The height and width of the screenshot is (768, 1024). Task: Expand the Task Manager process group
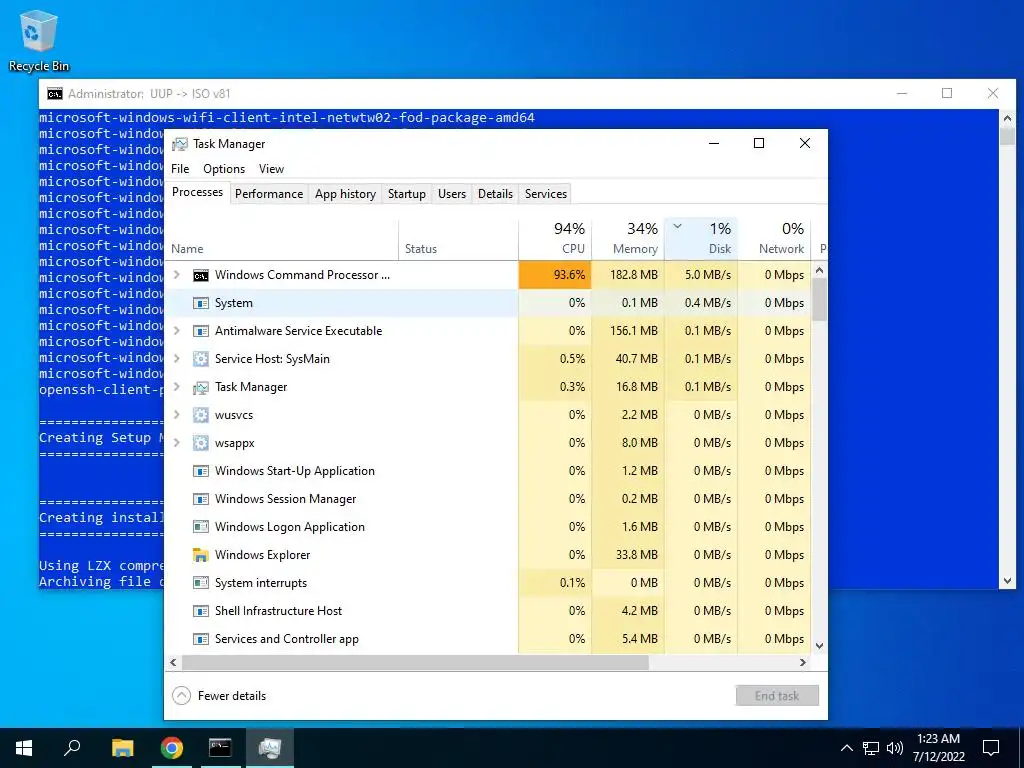[x=176, y=387]
